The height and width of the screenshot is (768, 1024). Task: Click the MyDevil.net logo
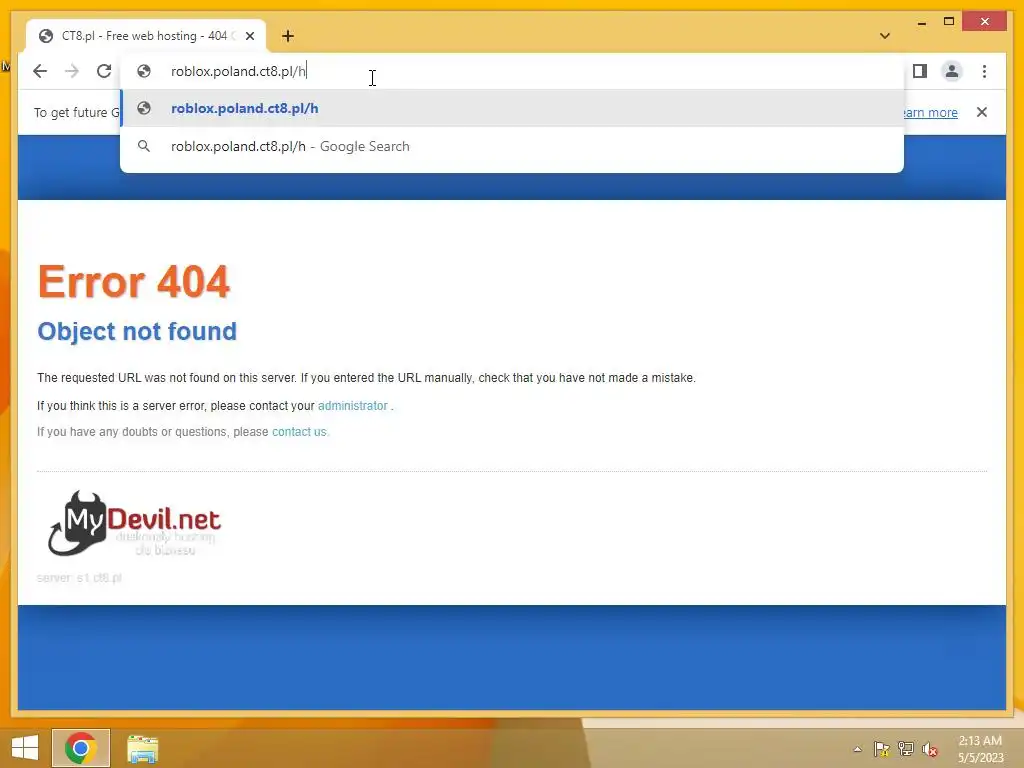134,524
